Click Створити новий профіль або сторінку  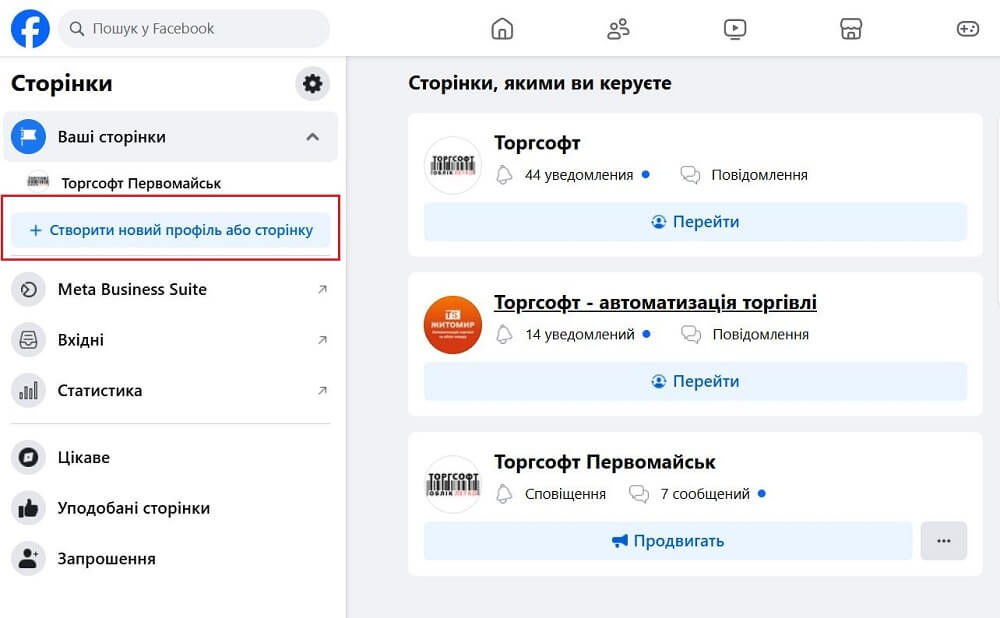pos(170,229)
